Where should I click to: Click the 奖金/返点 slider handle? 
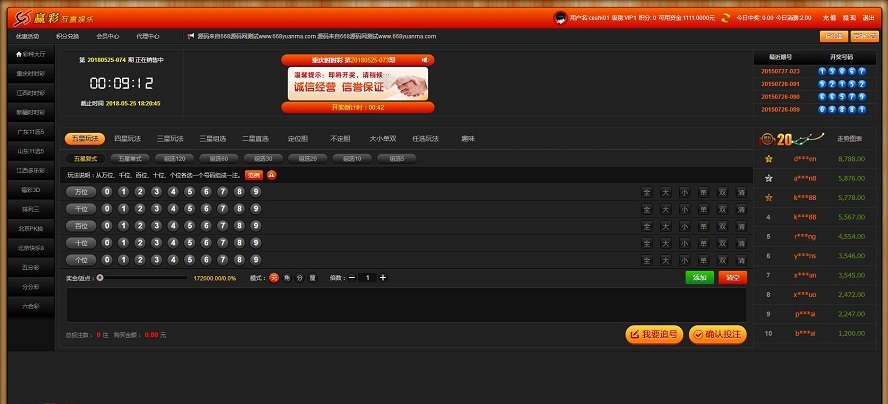pyautogui.click(x=100, y=277)
